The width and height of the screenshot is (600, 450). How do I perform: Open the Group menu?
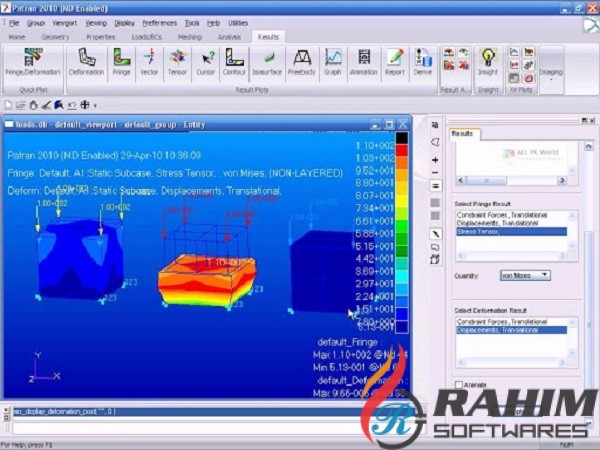(x=36, y=23)
